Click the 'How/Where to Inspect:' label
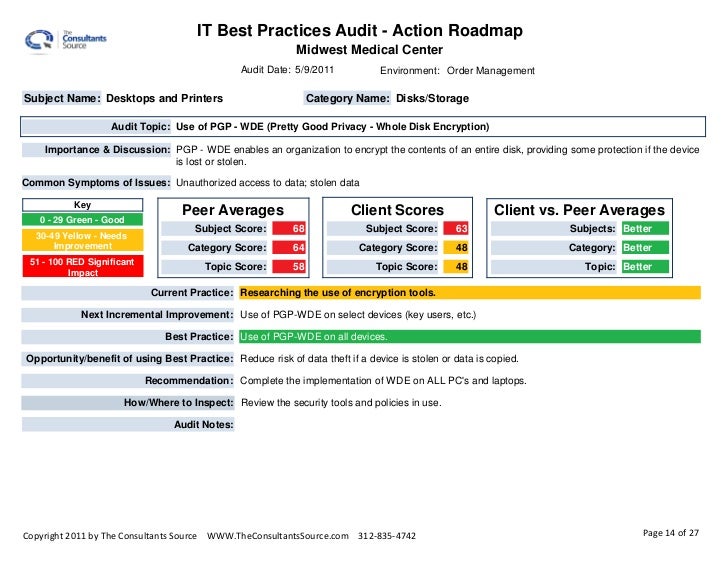Screen dimensions: 728x563 (x=128, y=402)
